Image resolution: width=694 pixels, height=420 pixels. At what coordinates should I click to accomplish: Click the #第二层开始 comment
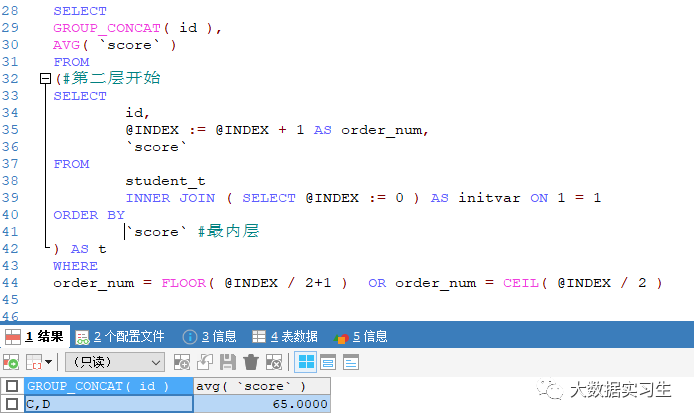click(112, 78)
